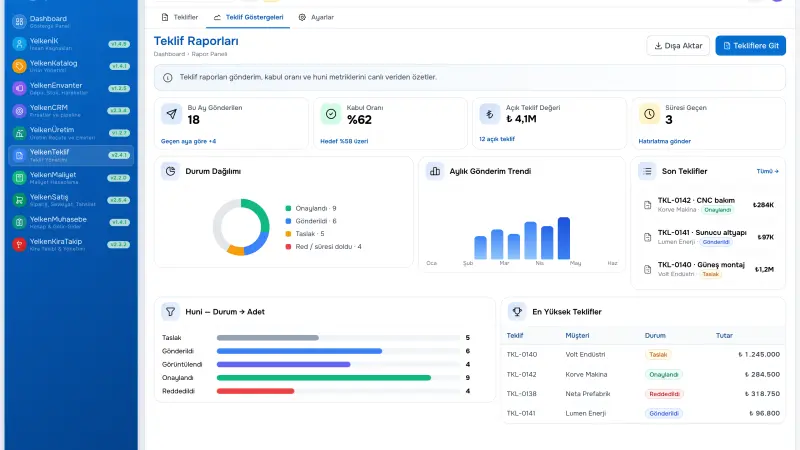This screenshot has width=800, height=450.
Task: Click the Hedef %58 üzeri link
Action: pyautogui.click(x=344, y=141)
